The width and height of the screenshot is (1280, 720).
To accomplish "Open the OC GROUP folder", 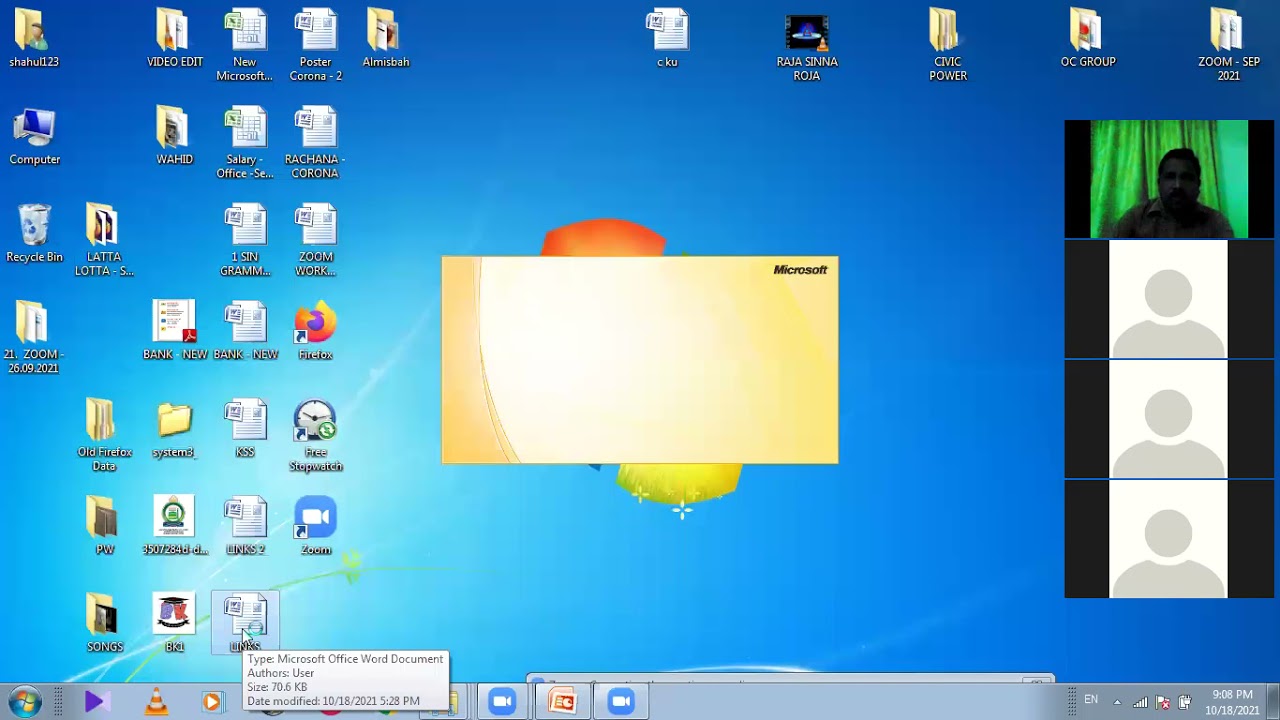I will coord(1087,40).
